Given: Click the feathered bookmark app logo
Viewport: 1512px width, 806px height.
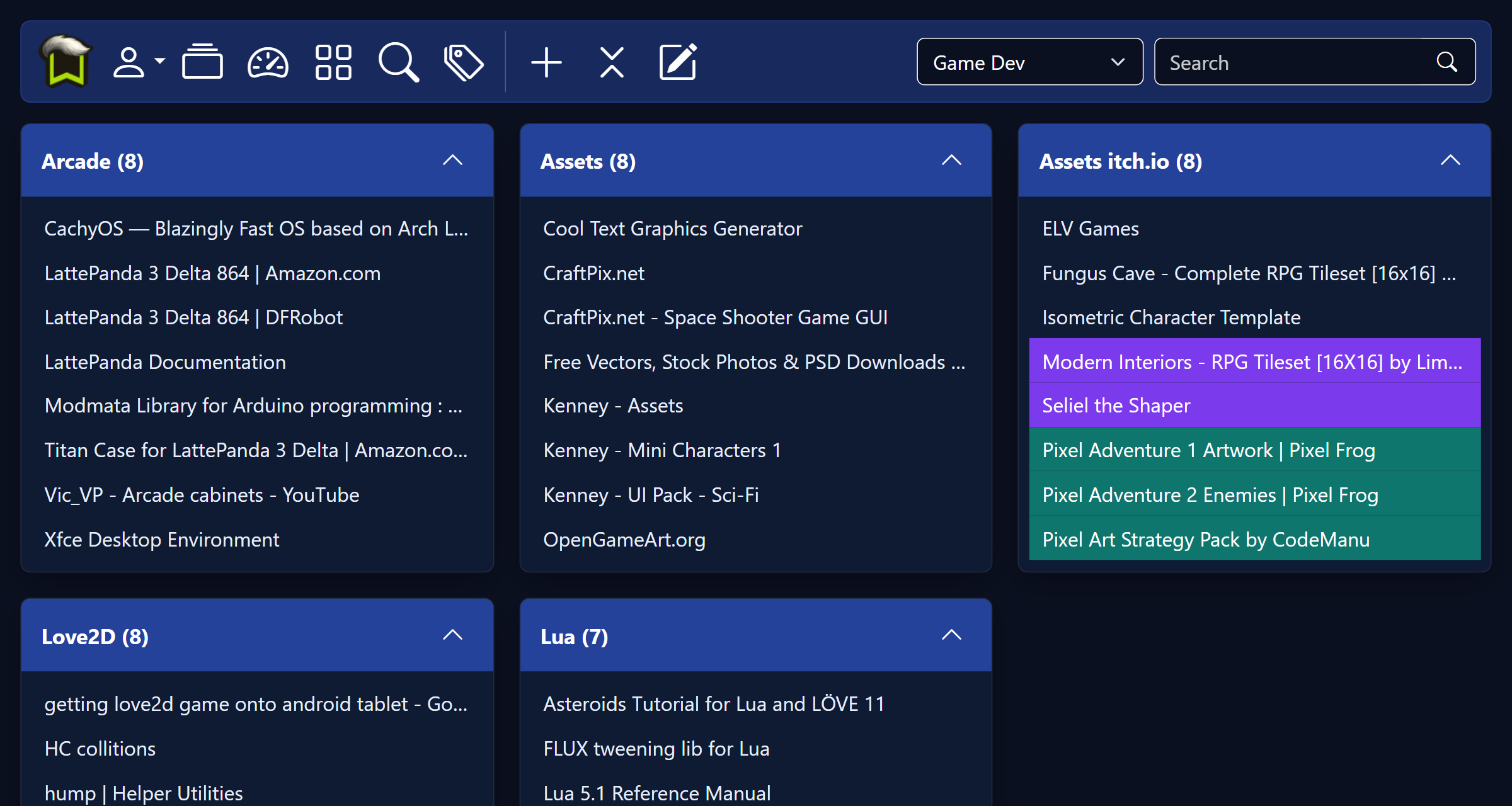Looking at the screenshot, I should (66, 61).
